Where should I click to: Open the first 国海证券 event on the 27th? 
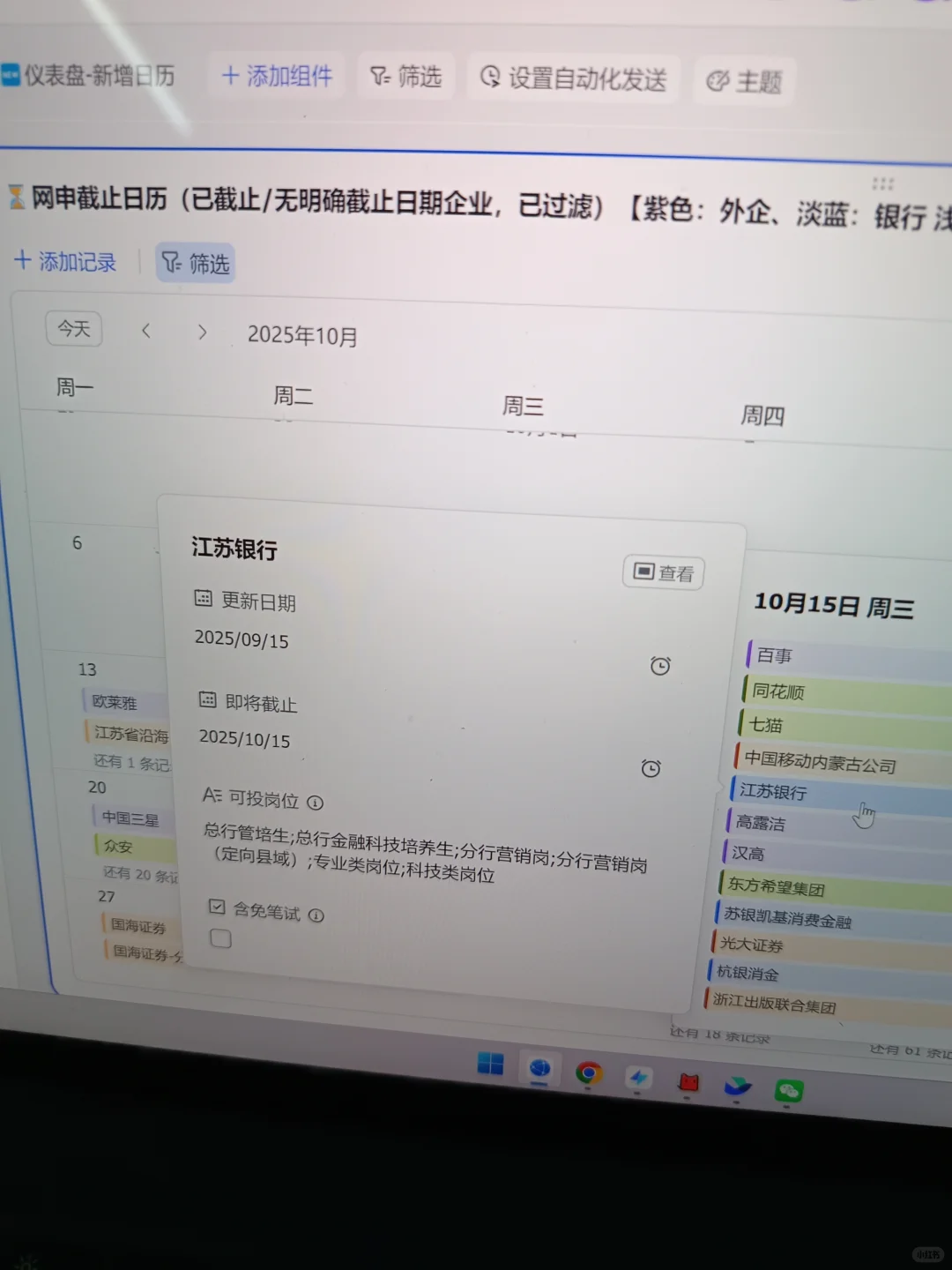click(x=141, y=925)
